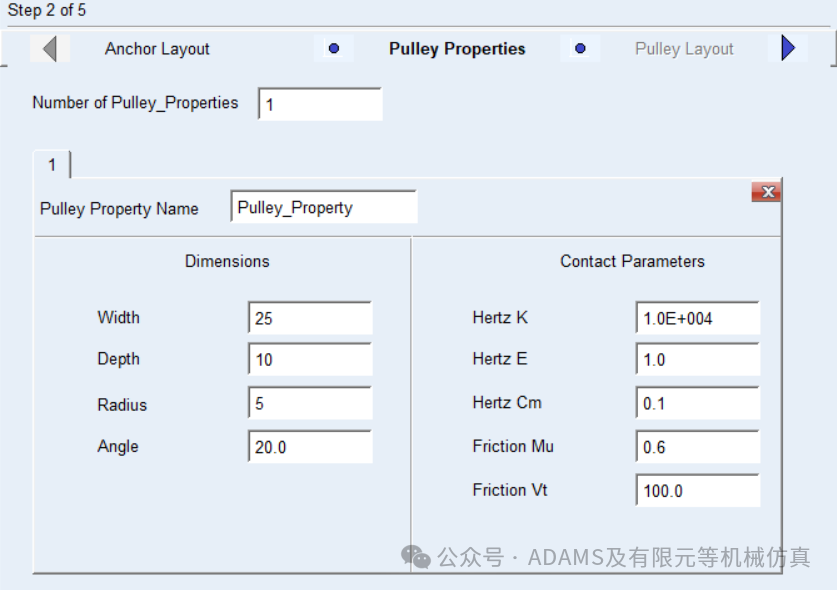Screen dimensions: 837x590
Task: Jump to the Pulley Layout step
Action: (684, 49)
